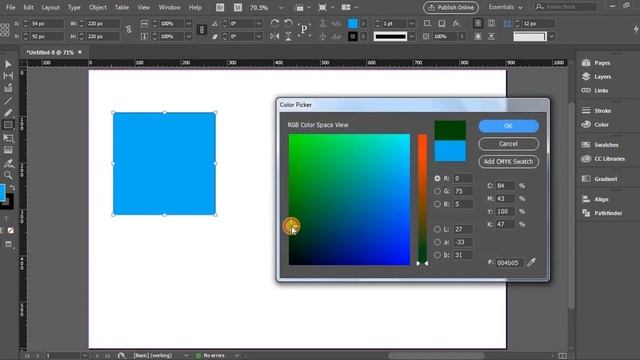Click the Add CMYK Swatch button
This screenshot has width=640, height=360.
tap(508, 162)
